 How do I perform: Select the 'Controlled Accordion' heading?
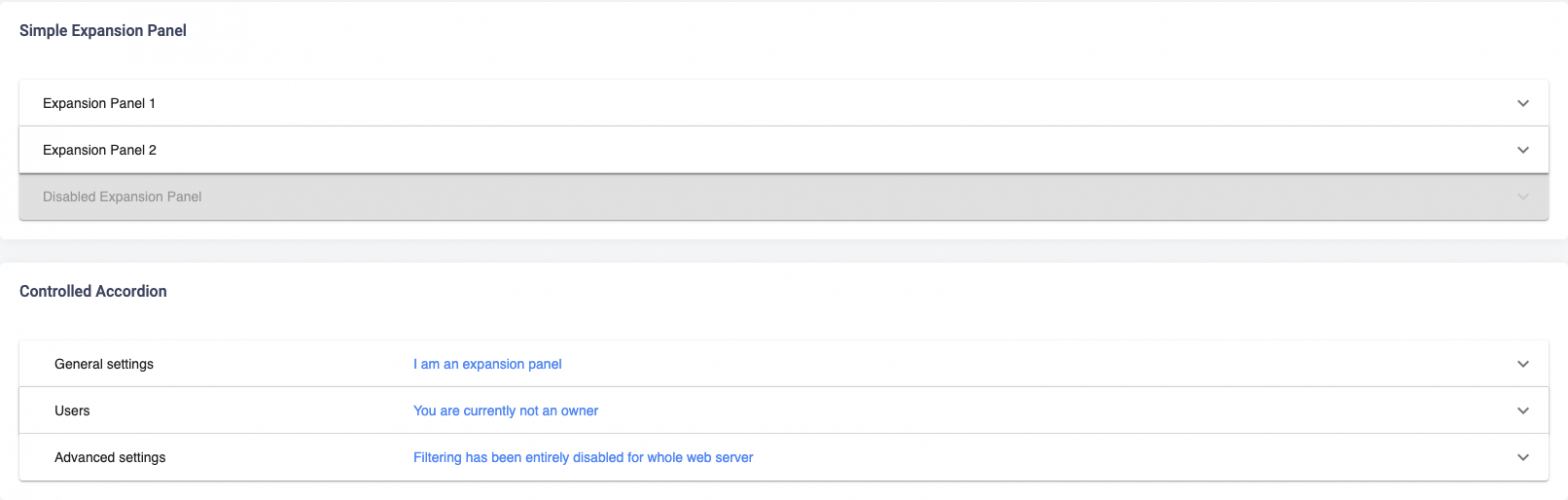point(93,292)
